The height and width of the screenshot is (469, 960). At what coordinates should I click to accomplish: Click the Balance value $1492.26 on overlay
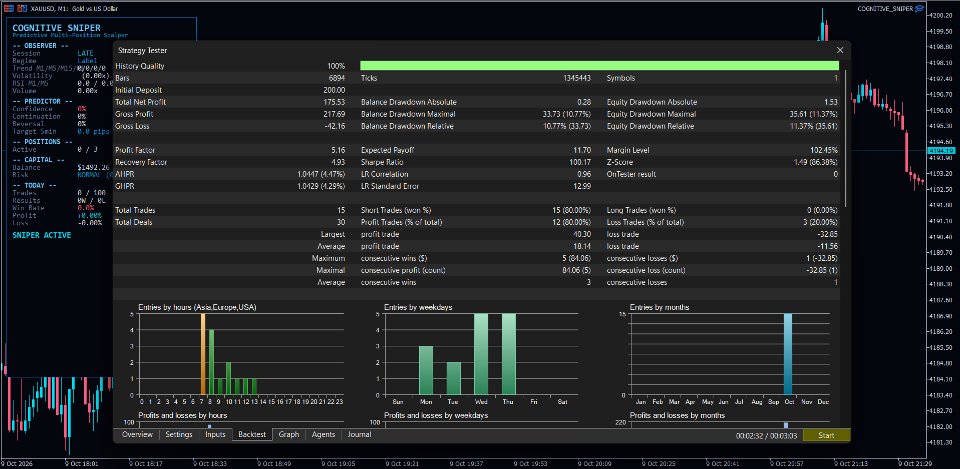[x=94, y=167]
